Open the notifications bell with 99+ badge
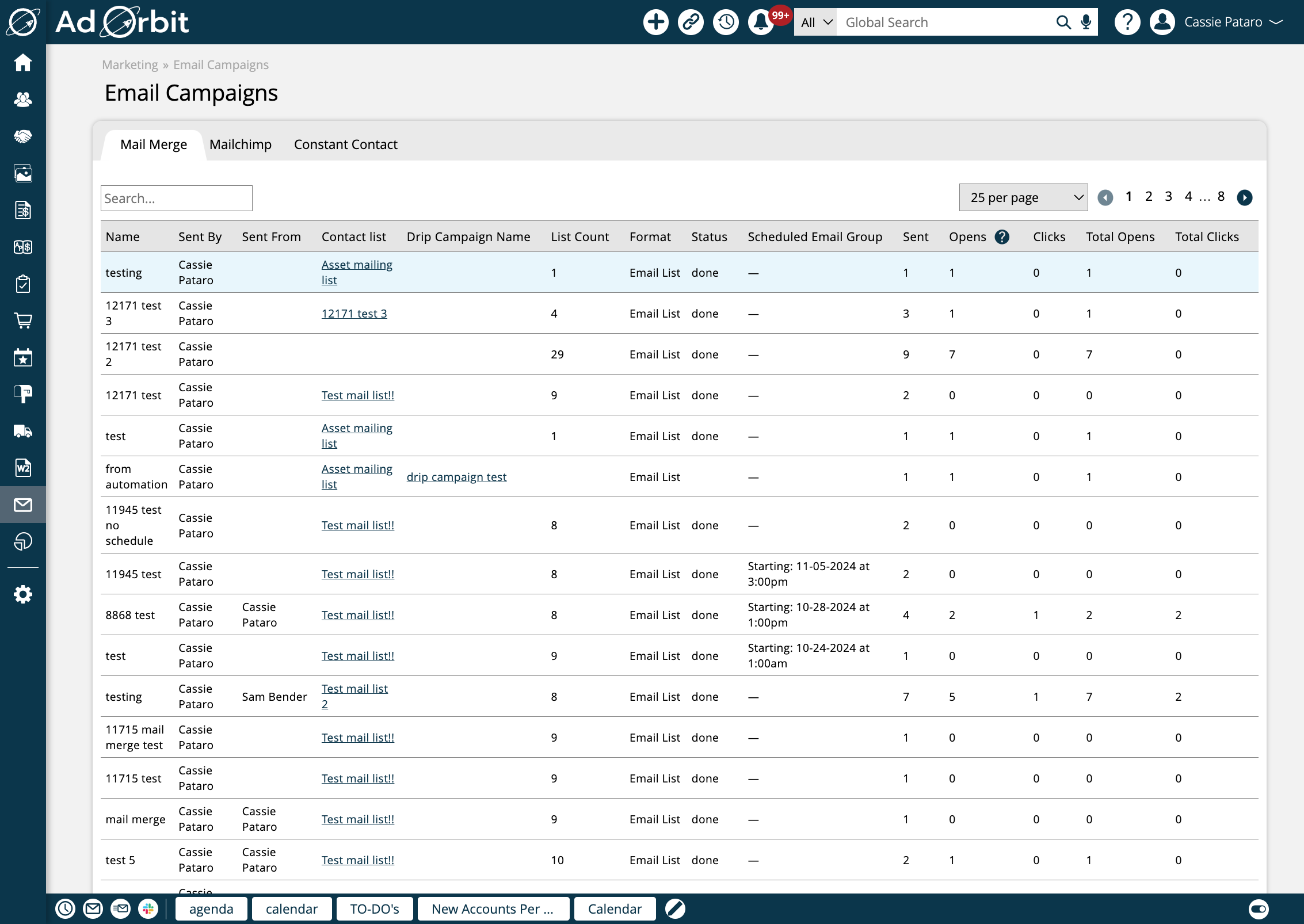The height and width of the screenshot is (924, 1304). point(761,22)
